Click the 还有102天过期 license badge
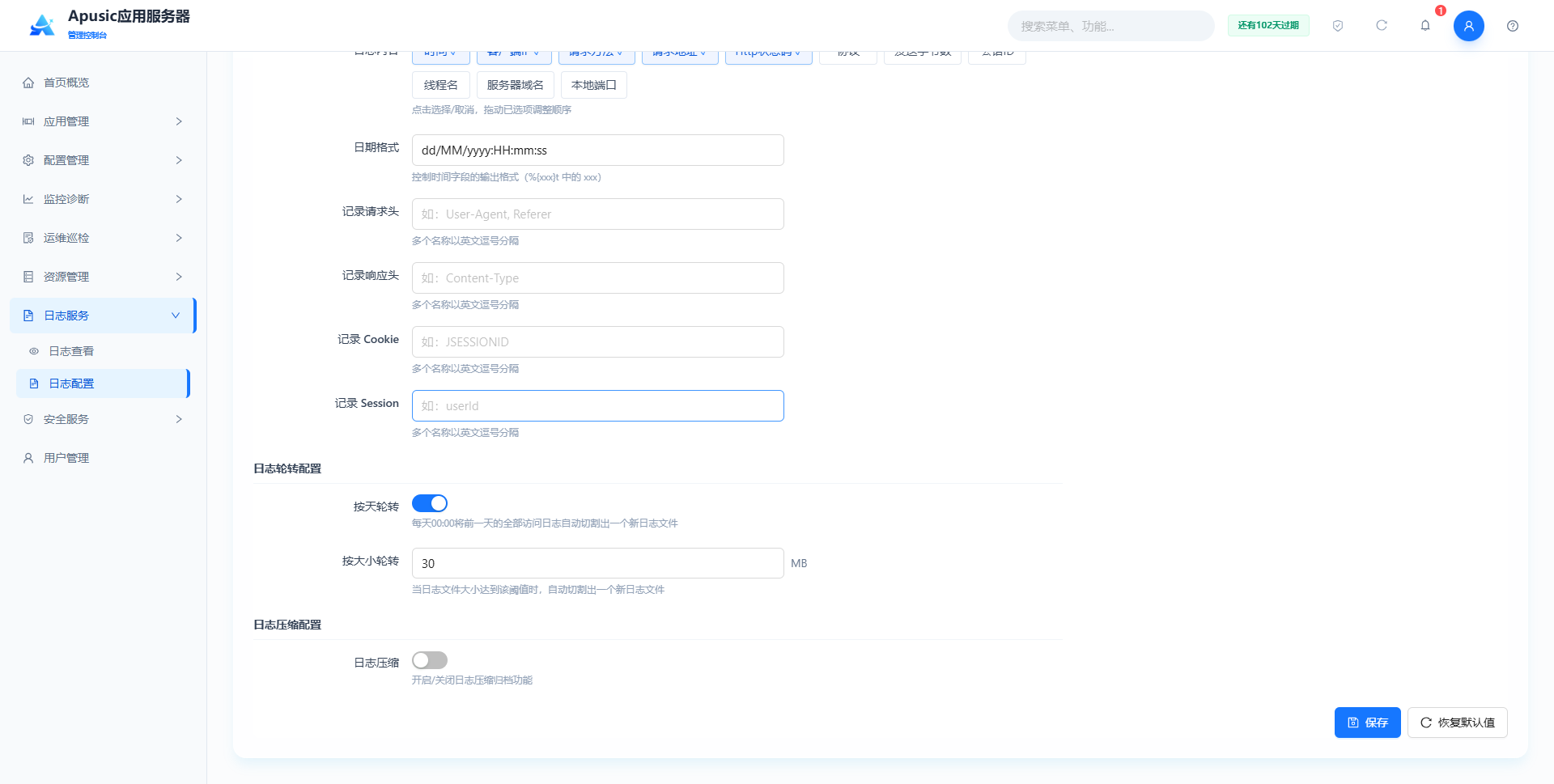 pyautogui.click(x=1268, y=26)
